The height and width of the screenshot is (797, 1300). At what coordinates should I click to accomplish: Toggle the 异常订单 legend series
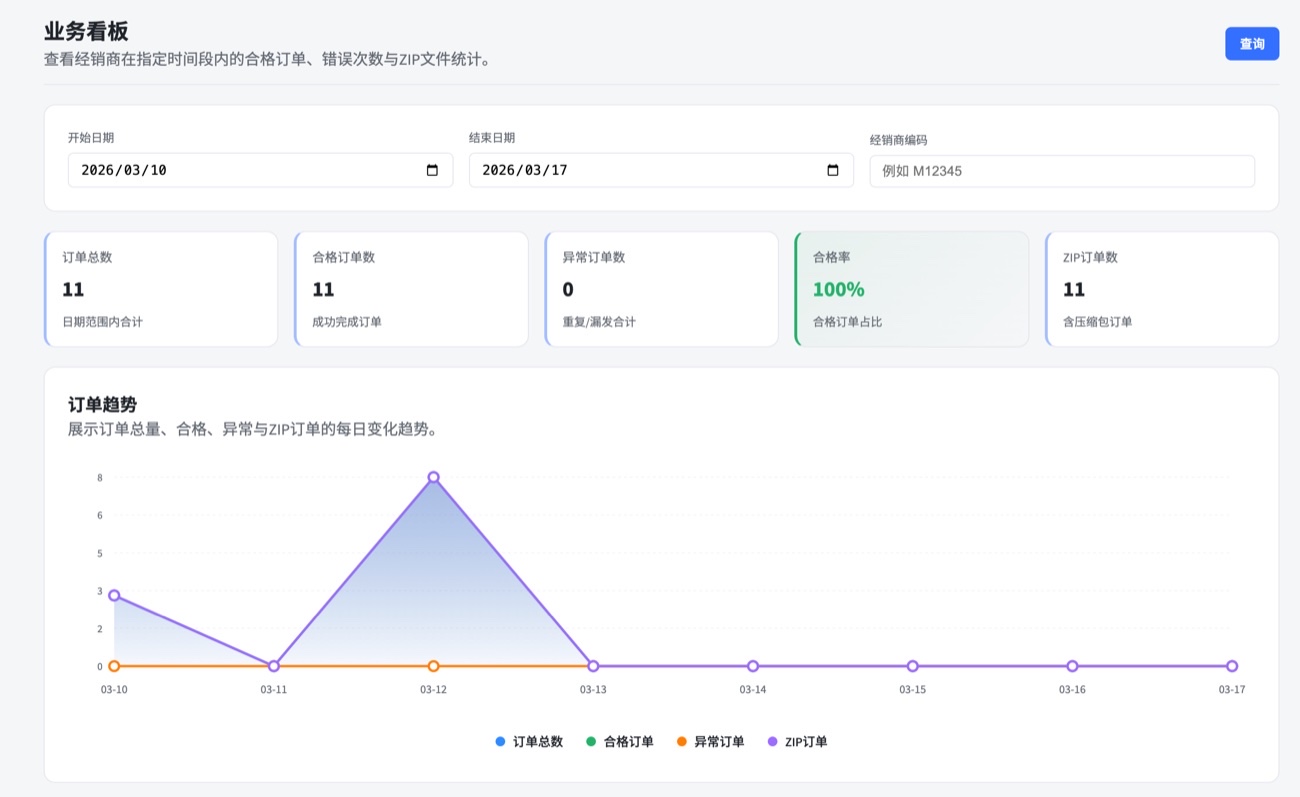point(711,742)
